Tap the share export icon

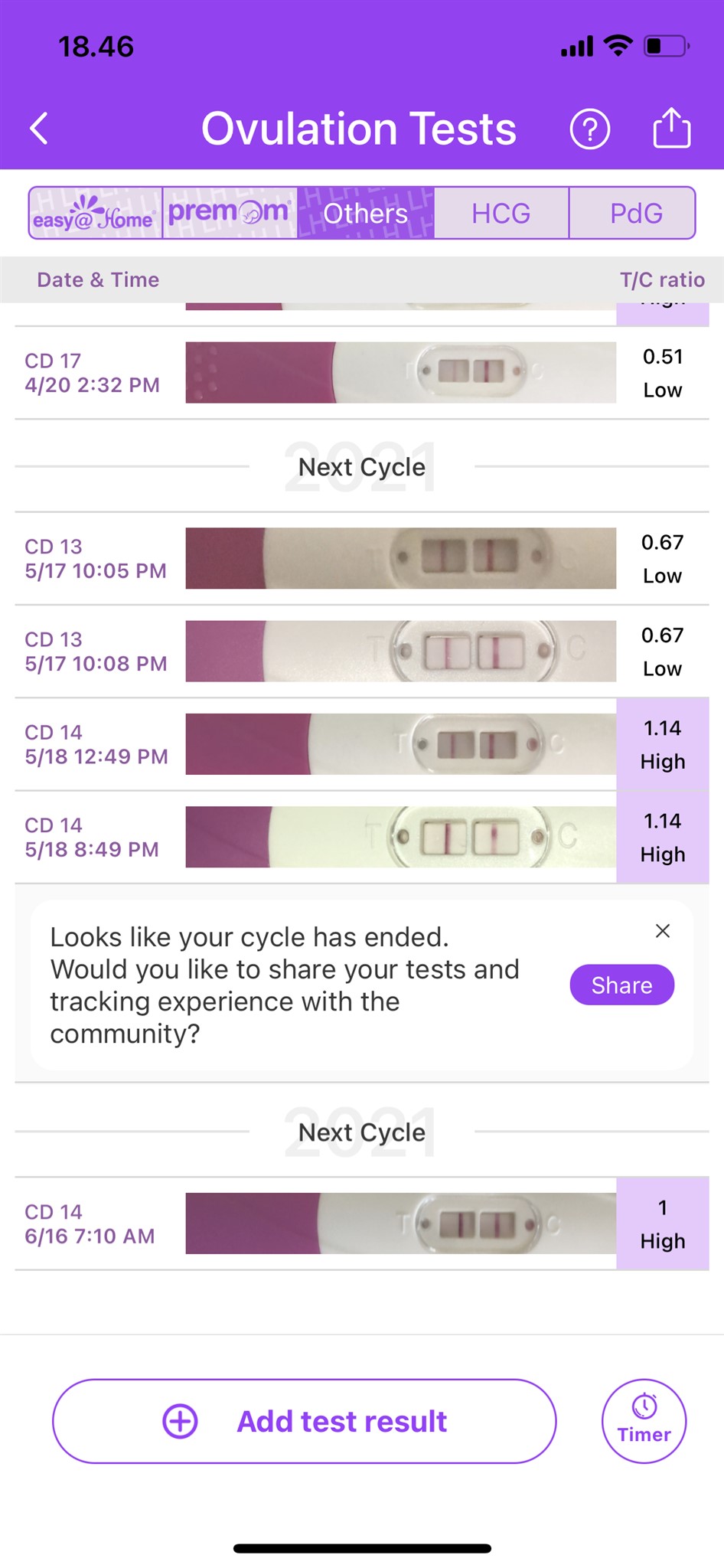click(671, 128)
